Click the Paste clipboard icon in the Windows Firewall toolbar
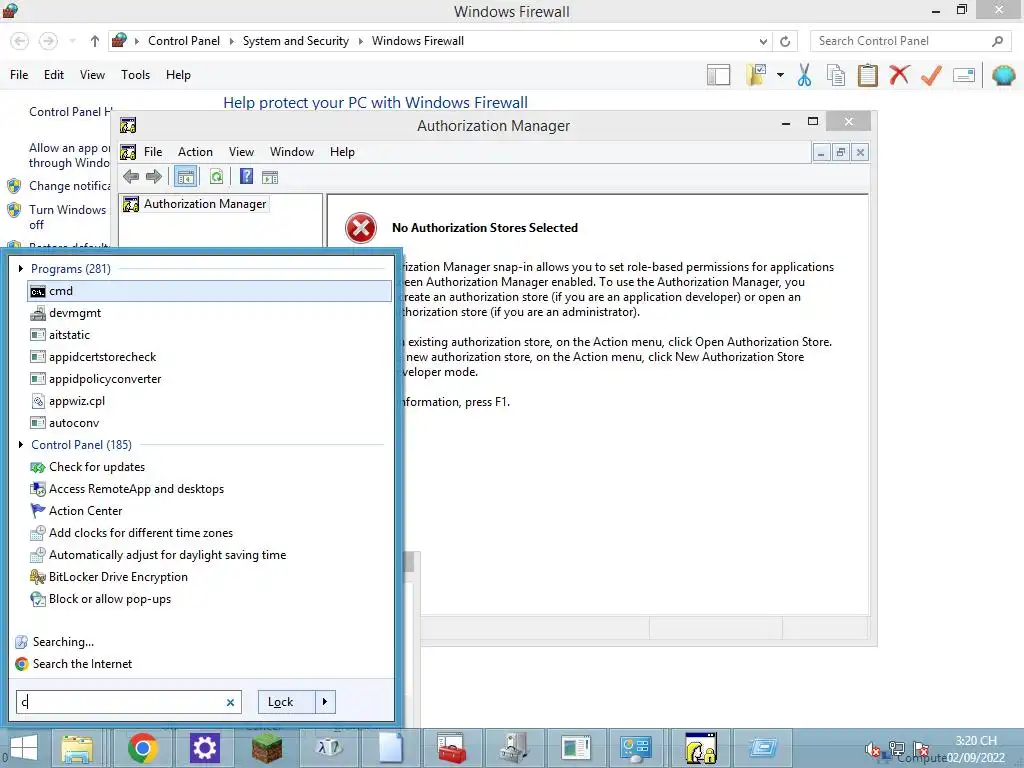1024x768 pixels. pyautogui.click(x=867, y=75)
